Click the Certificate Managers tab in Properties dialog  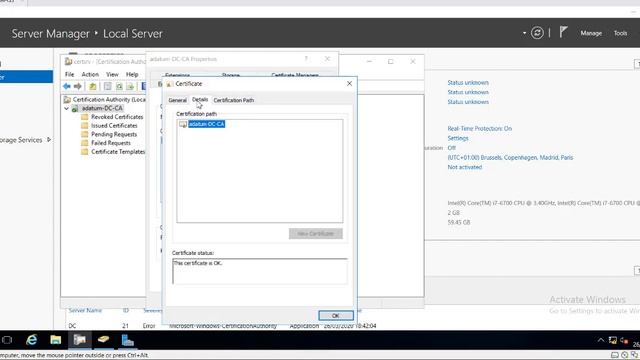pyautogui.click(x=295, y=75)
